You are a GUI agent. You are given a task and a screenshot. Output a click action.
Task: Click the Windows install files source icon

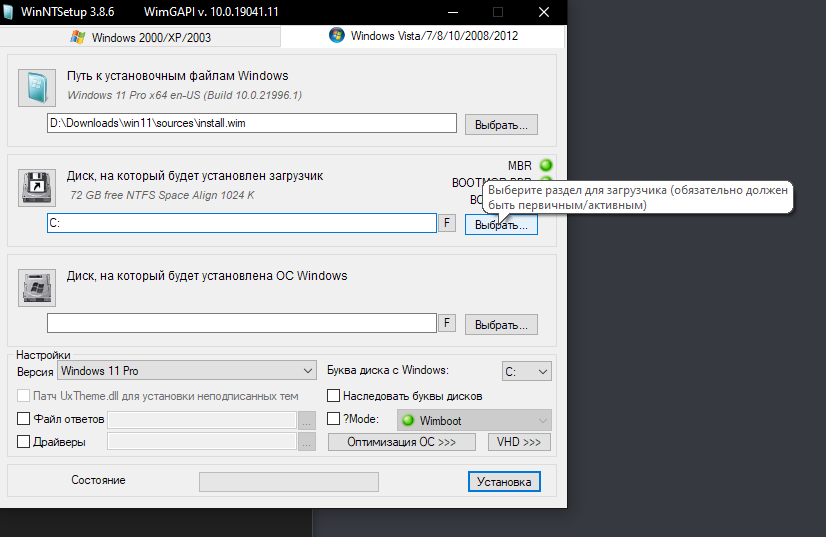point(37,88)
